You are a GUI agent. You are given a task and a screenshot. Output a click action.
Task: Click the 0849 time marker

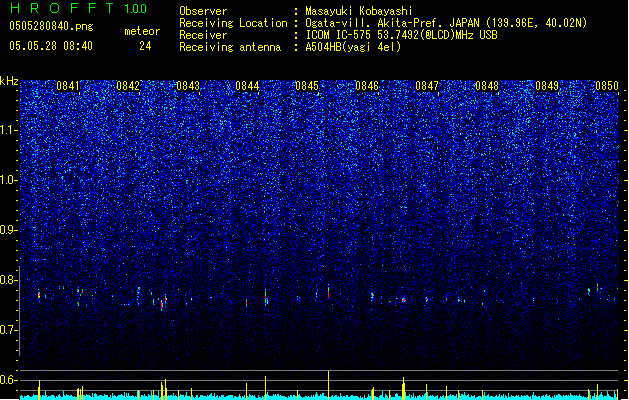[547, 86]
